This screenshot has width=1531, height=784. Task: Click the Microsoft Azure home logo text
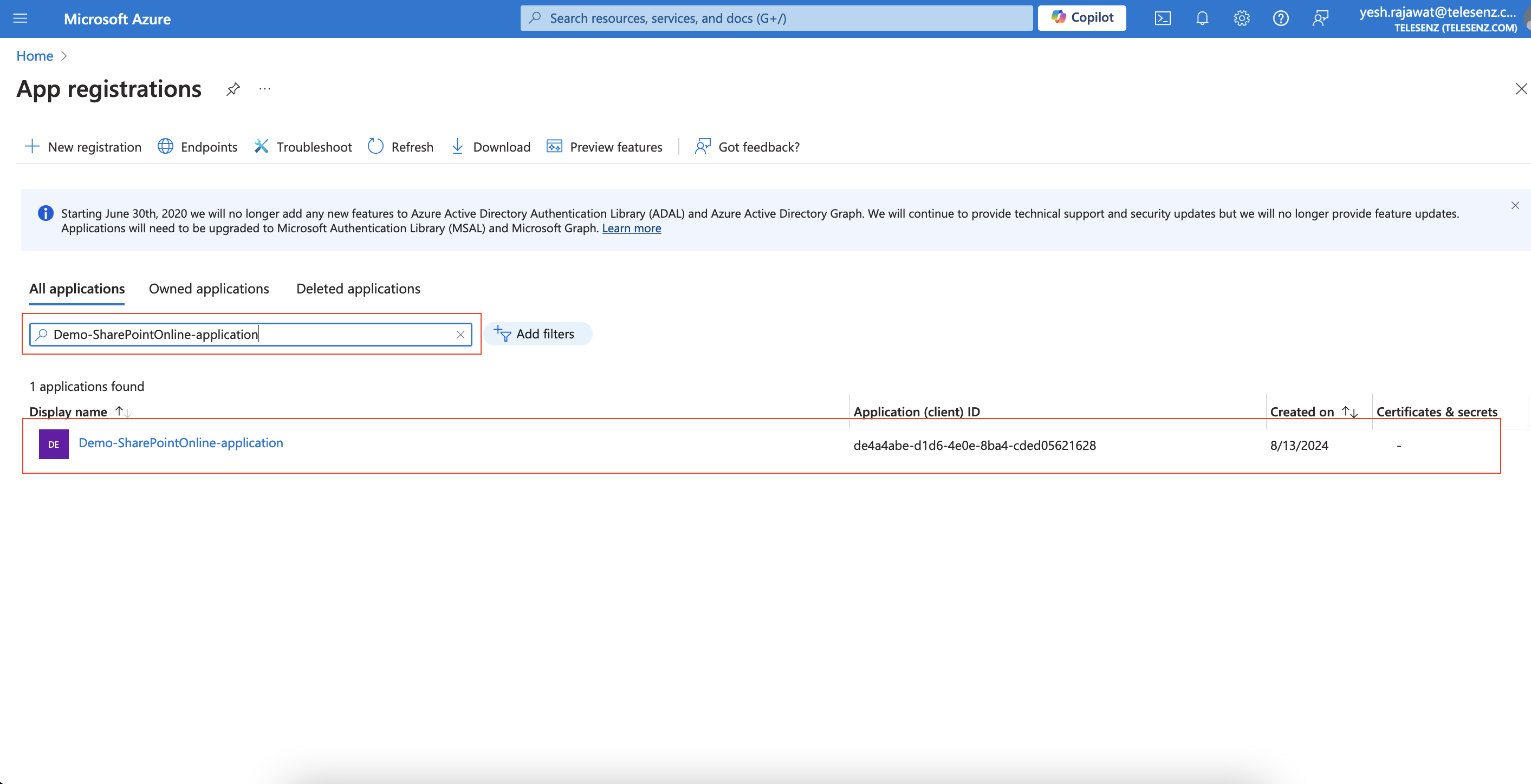[x=117, y=19]
